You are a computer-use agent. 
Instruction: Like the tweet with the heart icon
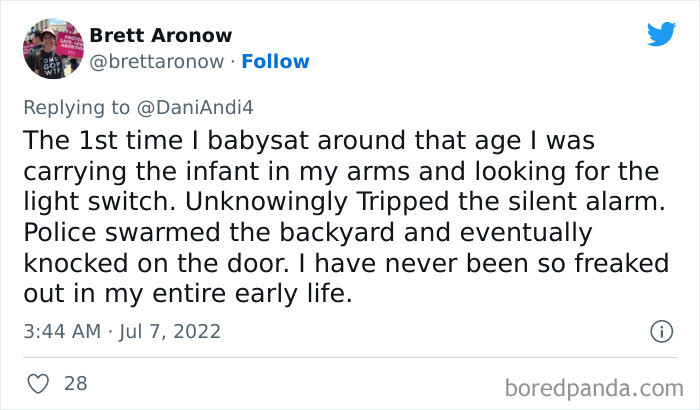pos(40,383)
